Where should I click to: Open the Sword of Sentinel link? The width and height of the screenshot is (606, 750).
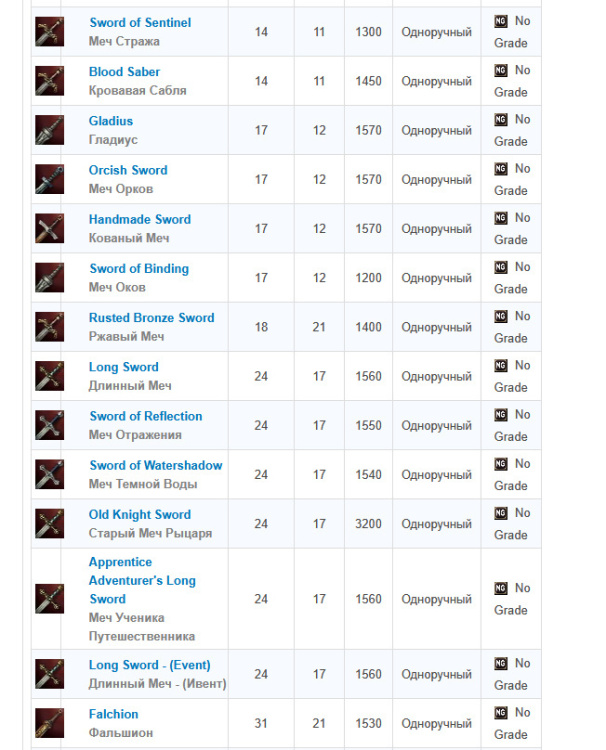(140, 22)
